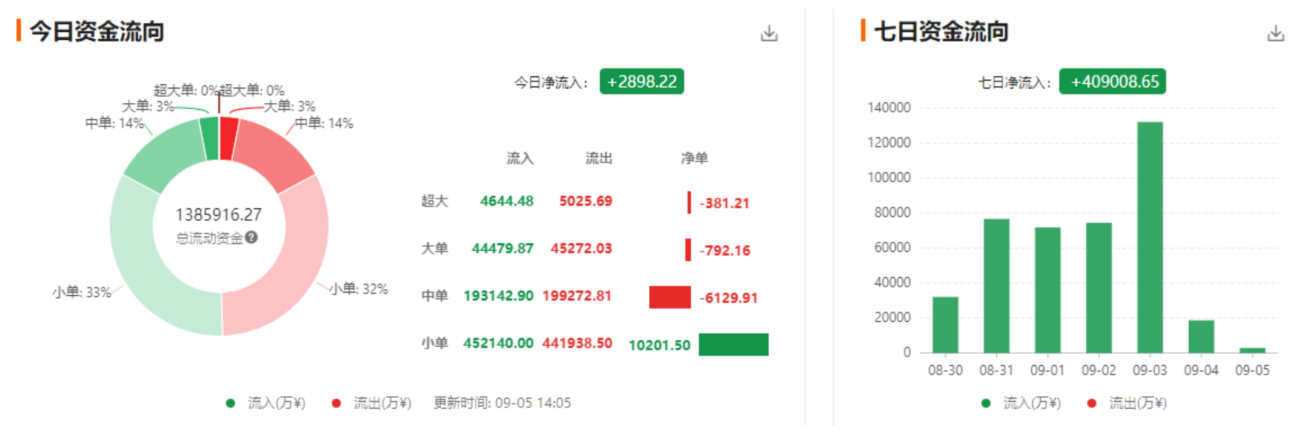Click the red 中单 net bar -6129.91
1302x437 pixels.
[x=670, y=297]
